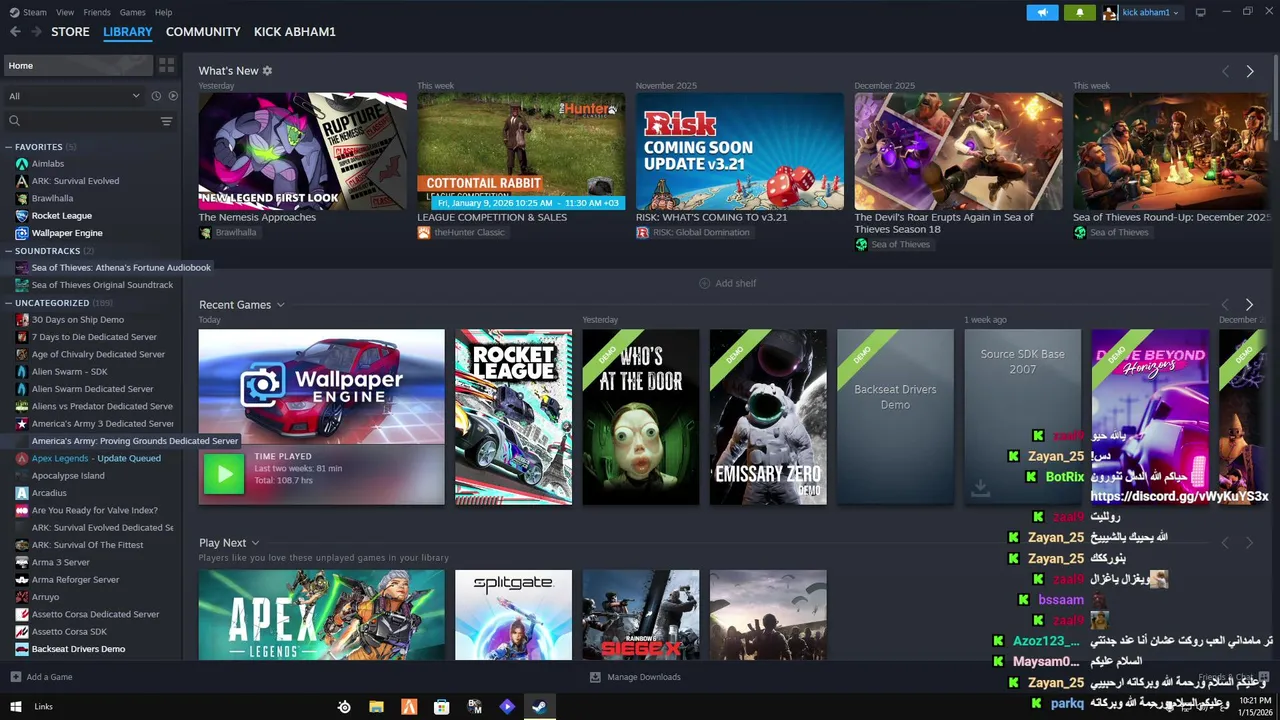The width and height of the screenshot is (1280, 720).
Task: Open the Help menu
Action: (163, 12)
